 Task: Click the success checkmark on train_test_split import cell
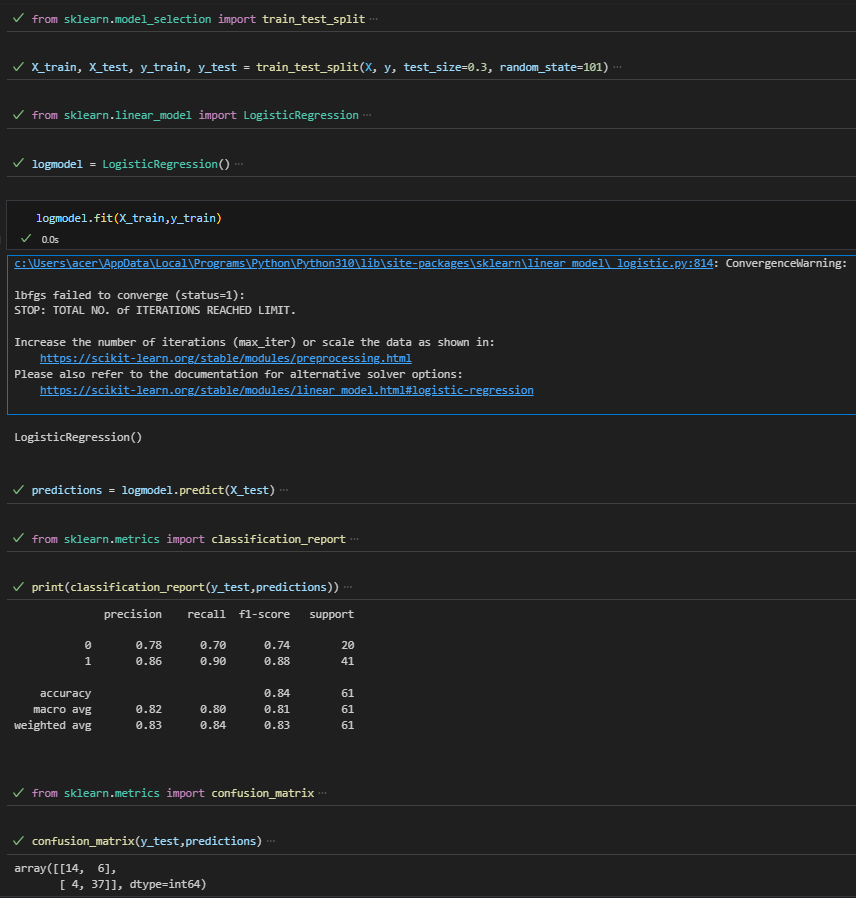(18, 18)
